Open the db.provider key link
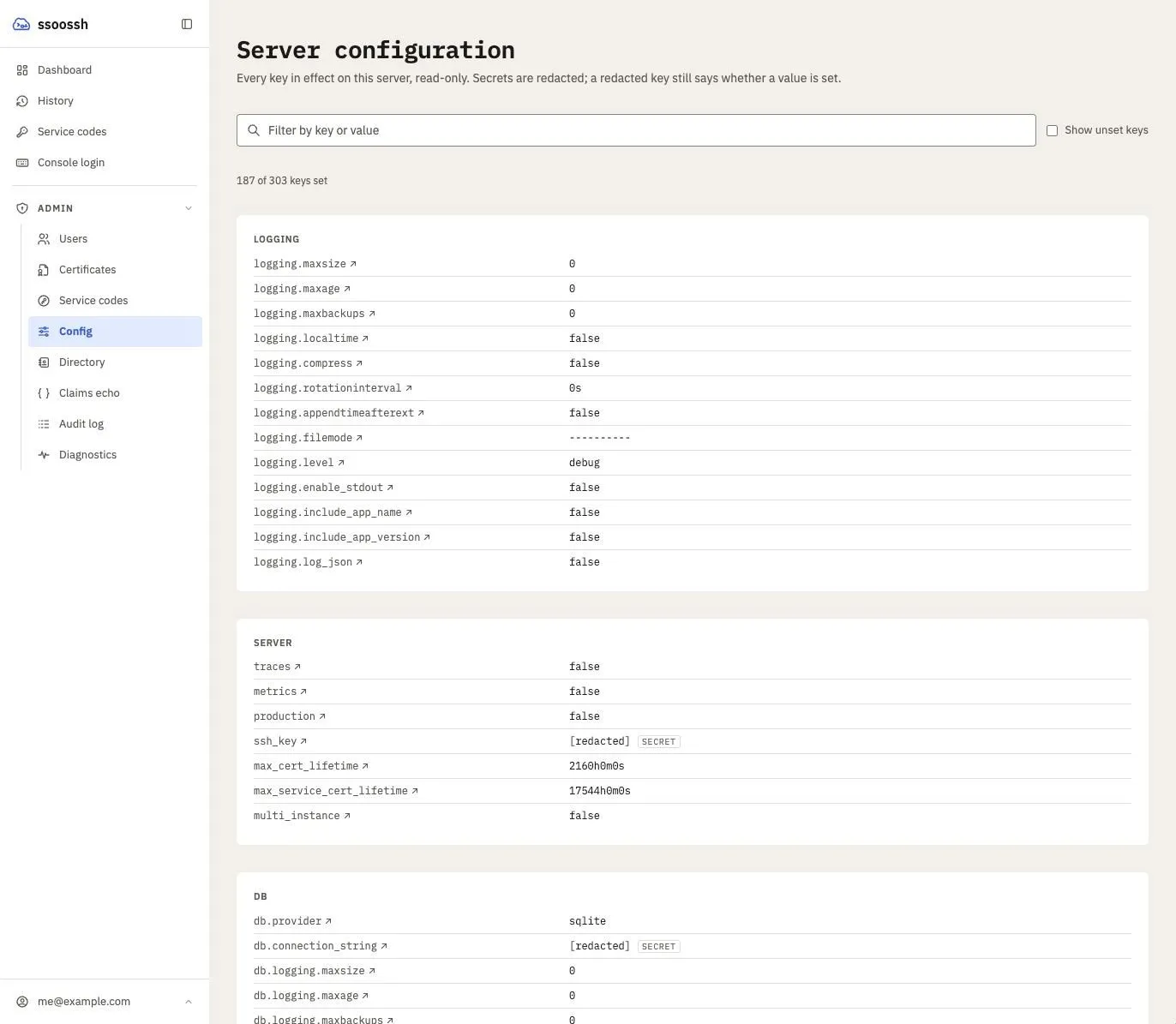 [292, 921]
